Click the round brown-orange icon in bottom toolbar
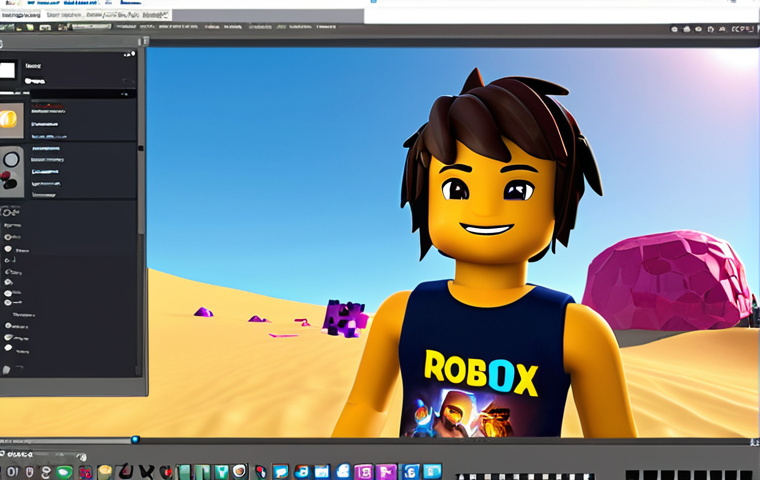The width and height of the screenshot is (760, 480). [x=239, y=471]
